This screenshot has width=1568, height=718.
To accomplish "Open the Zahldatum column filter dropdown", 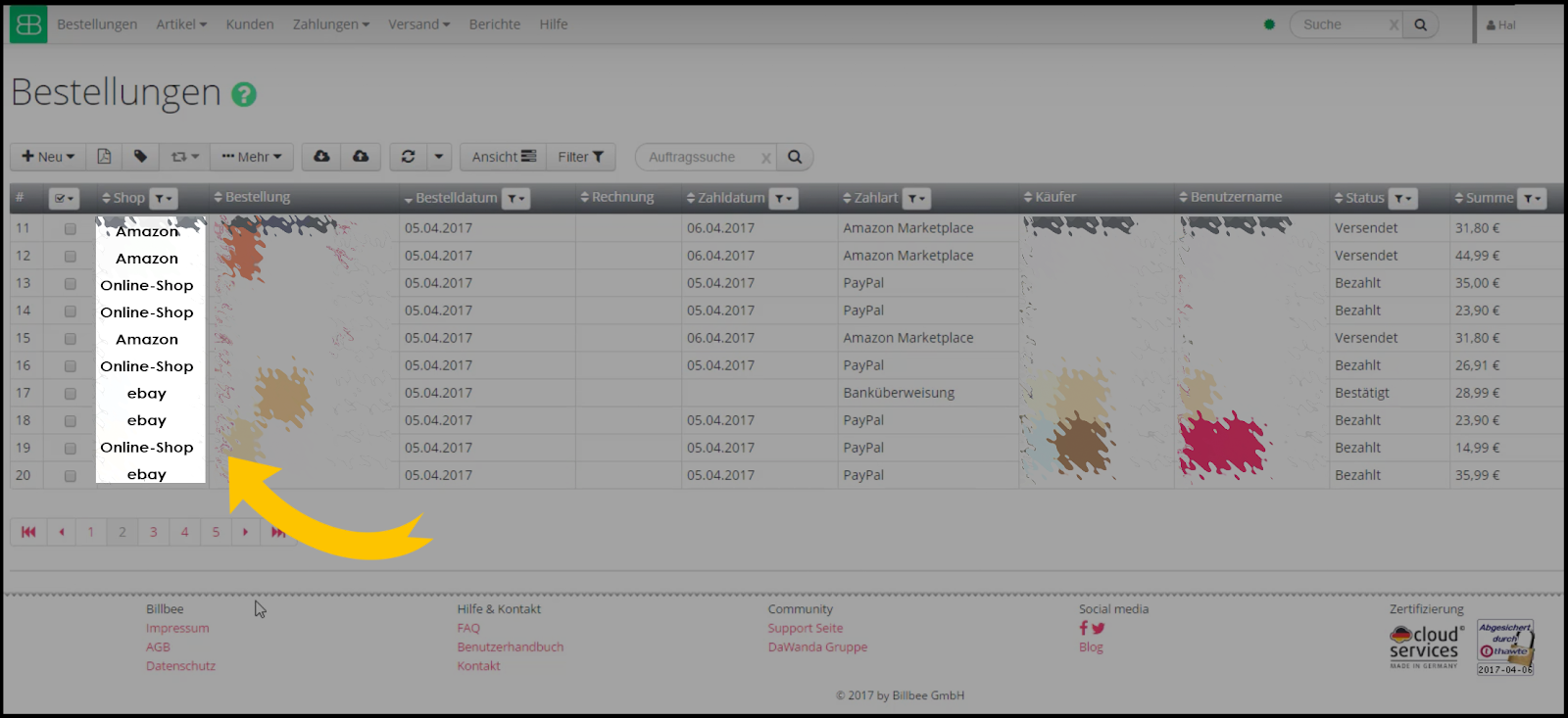I will coord(783,199).
